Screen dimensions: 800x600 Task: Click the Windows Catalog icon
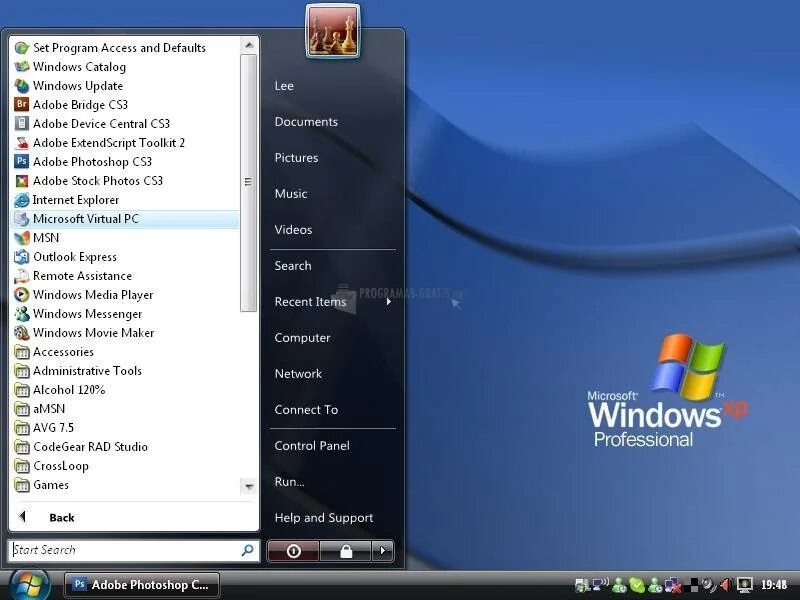coord(21,67)
